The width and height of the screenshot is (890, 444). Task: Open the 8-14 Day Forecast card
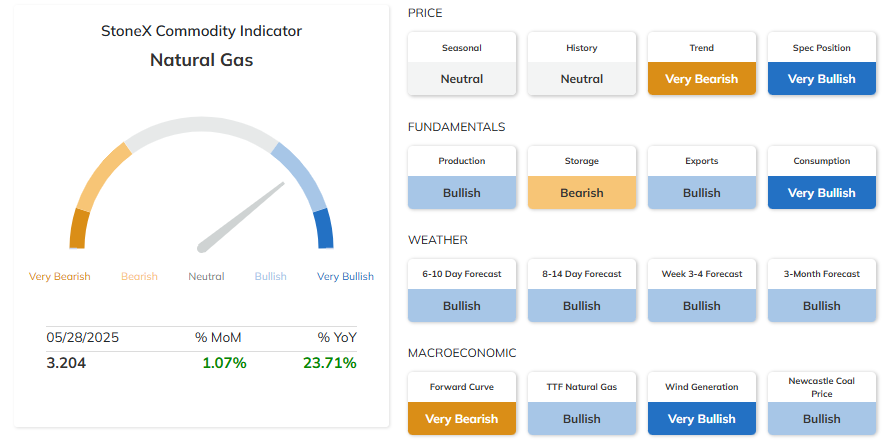[x=582, y=290]
